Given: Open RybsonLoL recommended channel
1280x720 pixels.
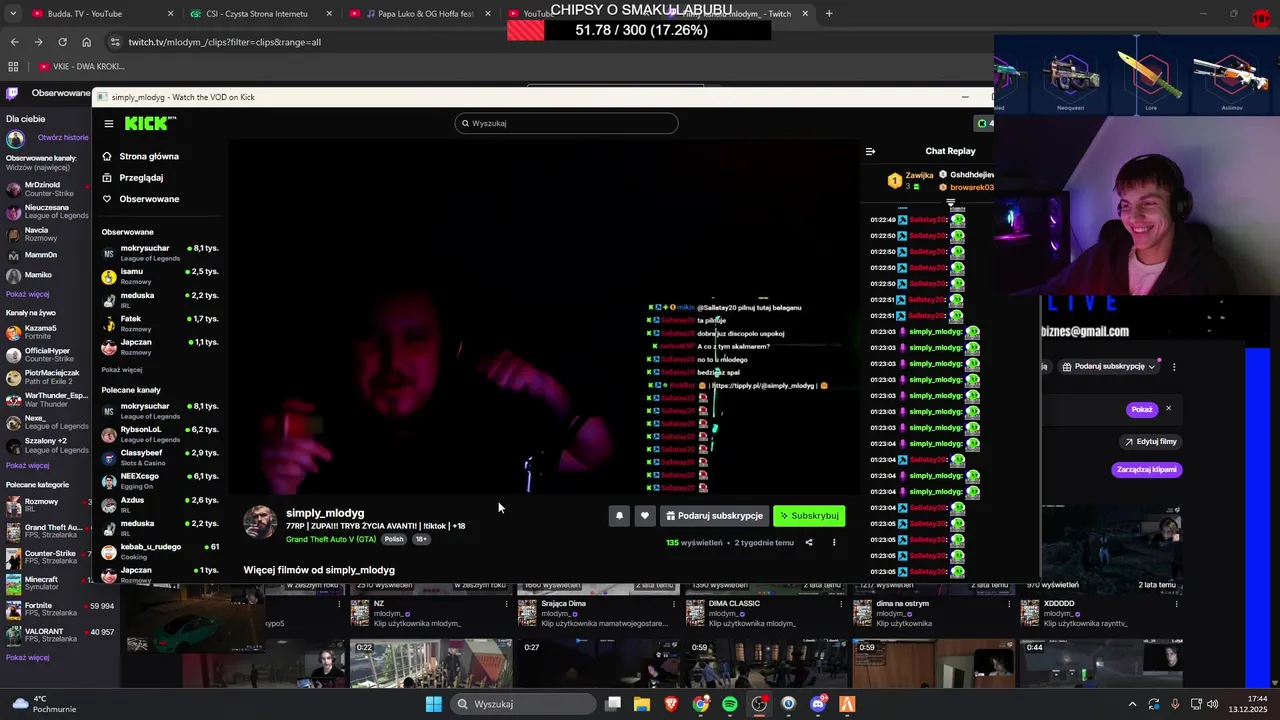Looking at the screenshot, I should click(x=160, y=434).
